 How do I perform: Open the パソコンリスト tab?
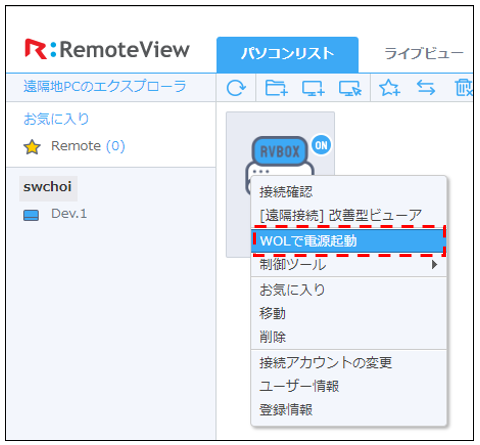pos(287,54)
